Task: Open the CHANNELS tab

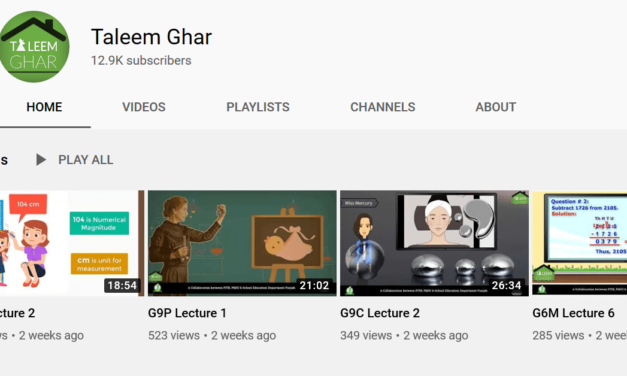Action: coord(383,107)
